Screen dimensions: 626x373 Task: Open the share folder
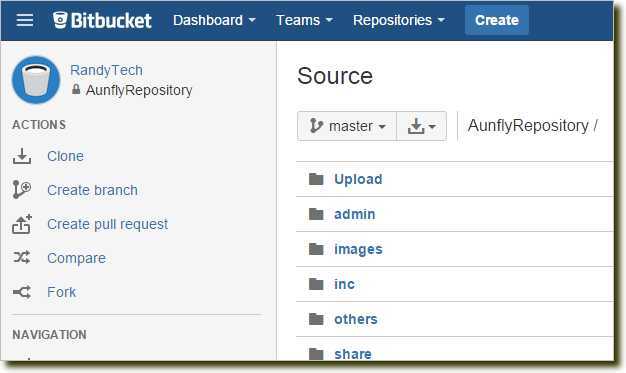click(353, 354)
